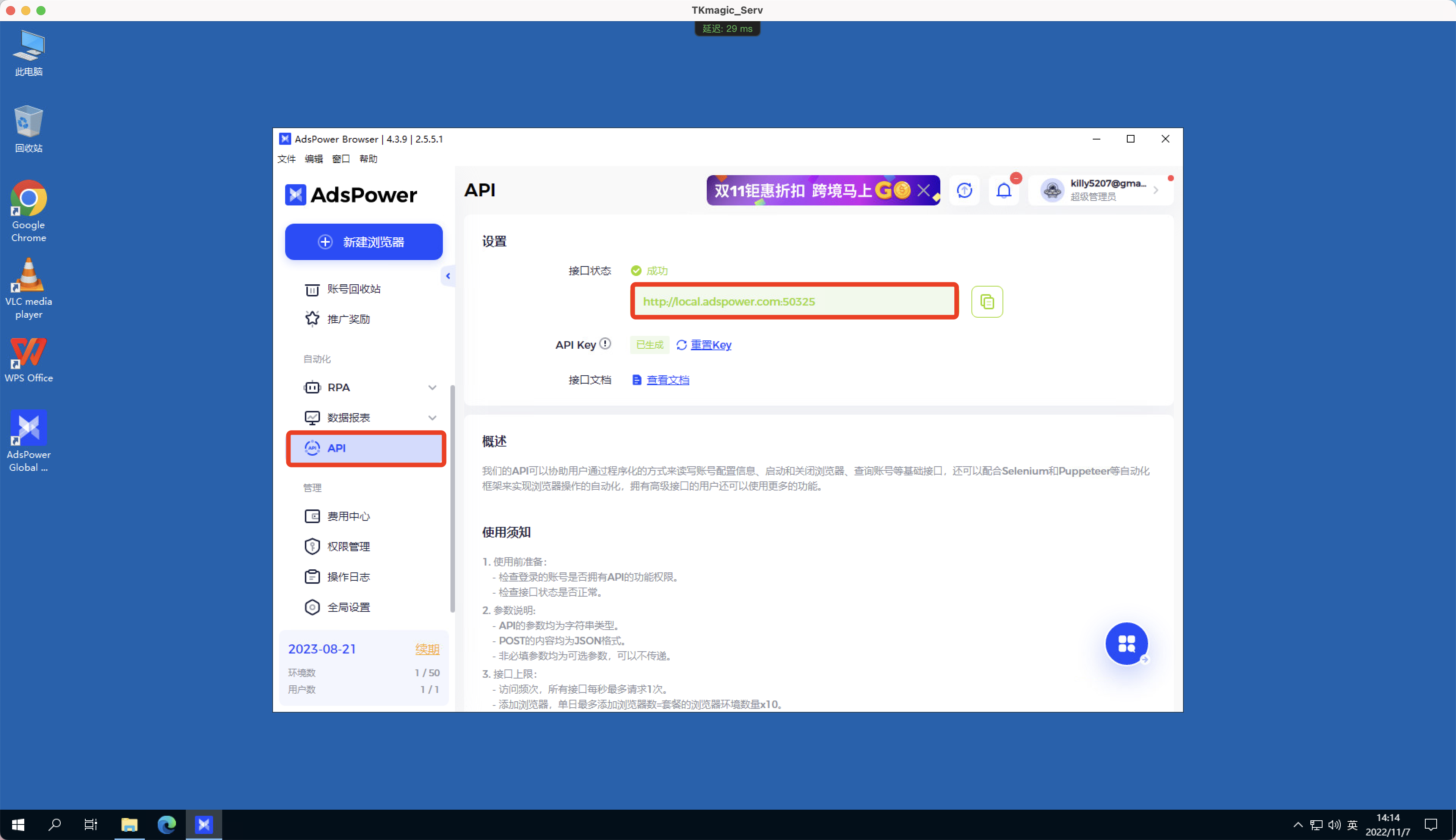The image size is (1456, 840).
Task: Open notifications via the bell icon
Action: 1004,190
